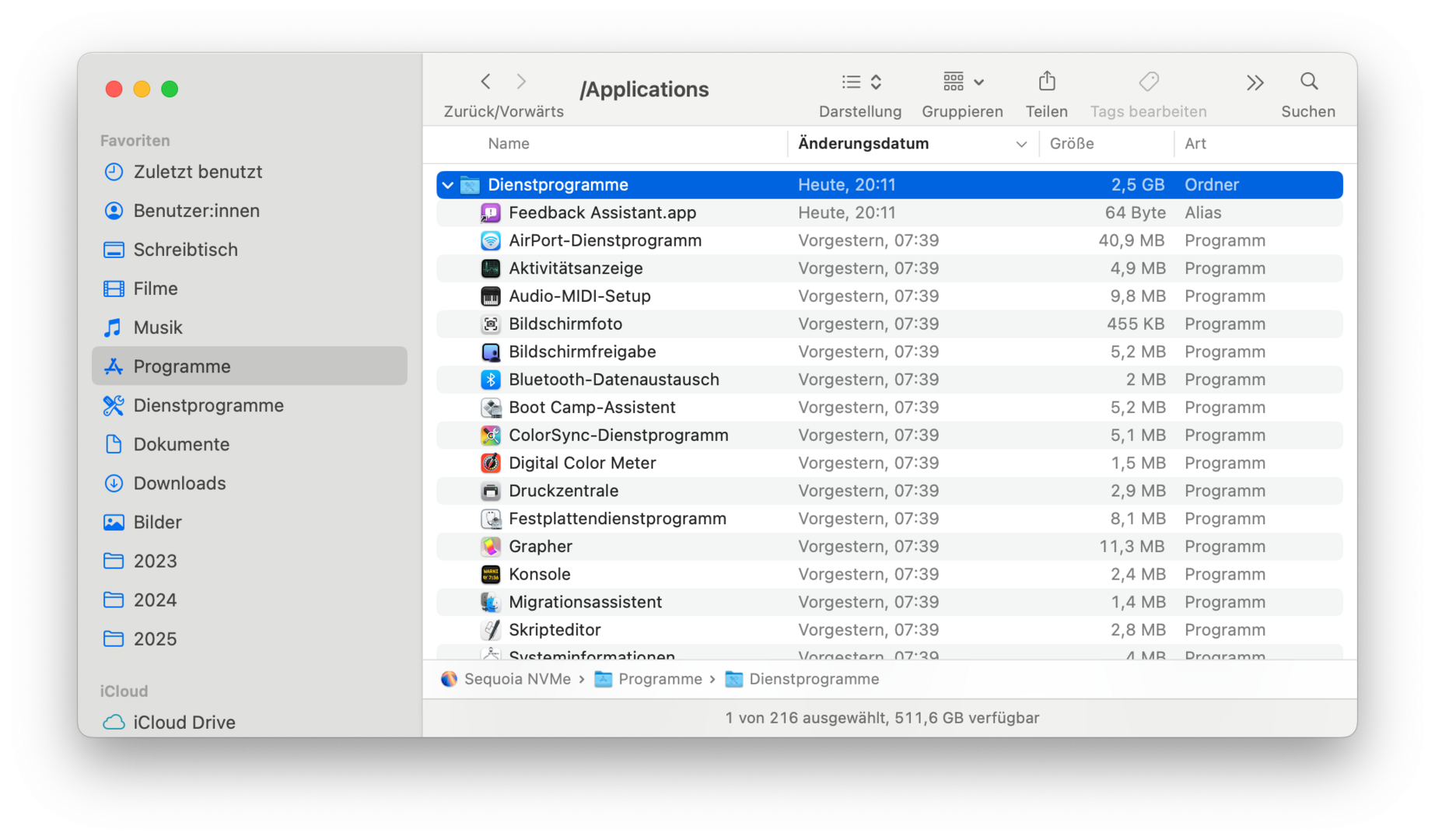Click the Grapher app icon
The height and width of the screenshot is (840, 1435).
[491, 547]
